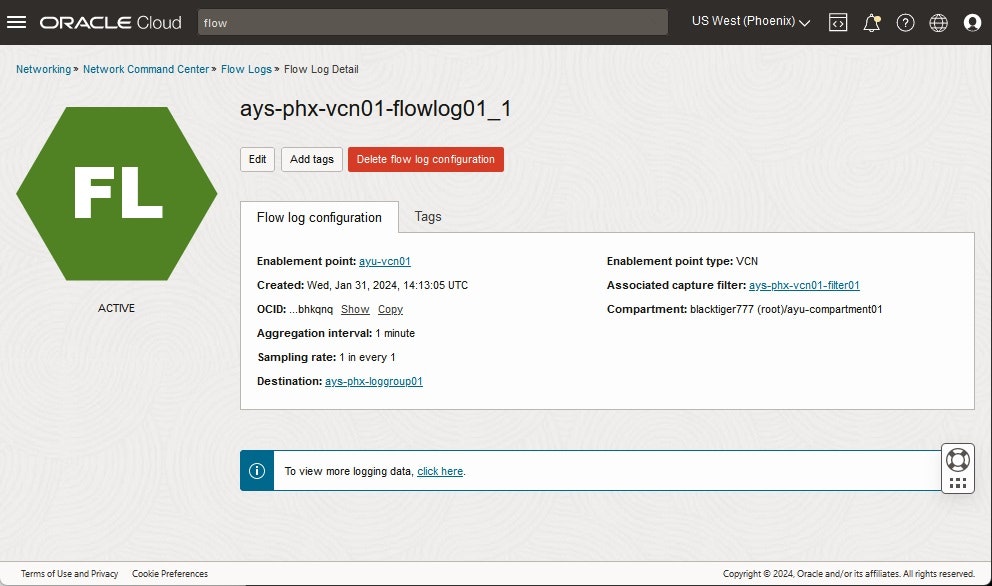The width and height of the screenshot is (992, 586).
Task: Go to Flow Logs breadcrumb
Action: click(x=246, y=69)
